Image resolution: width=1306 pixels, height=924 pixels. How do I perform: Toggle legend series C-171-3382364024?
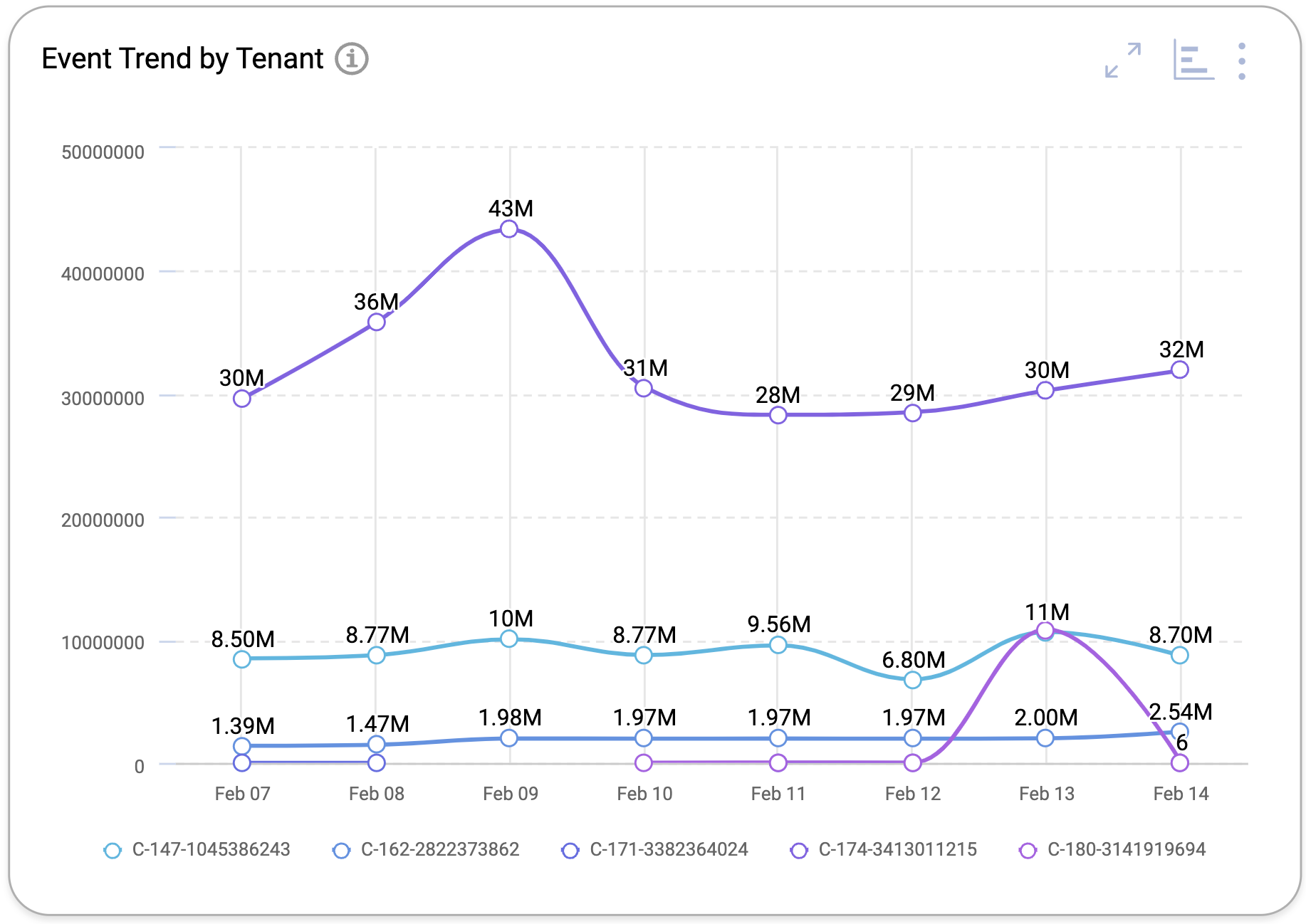655,850
